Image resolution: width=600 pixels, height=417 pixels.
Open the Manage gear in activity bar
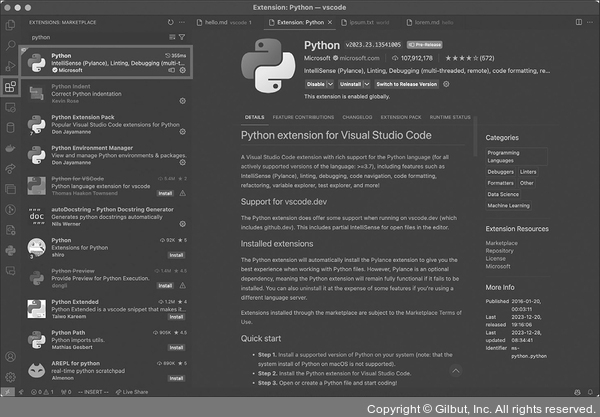tap(10, 377)
